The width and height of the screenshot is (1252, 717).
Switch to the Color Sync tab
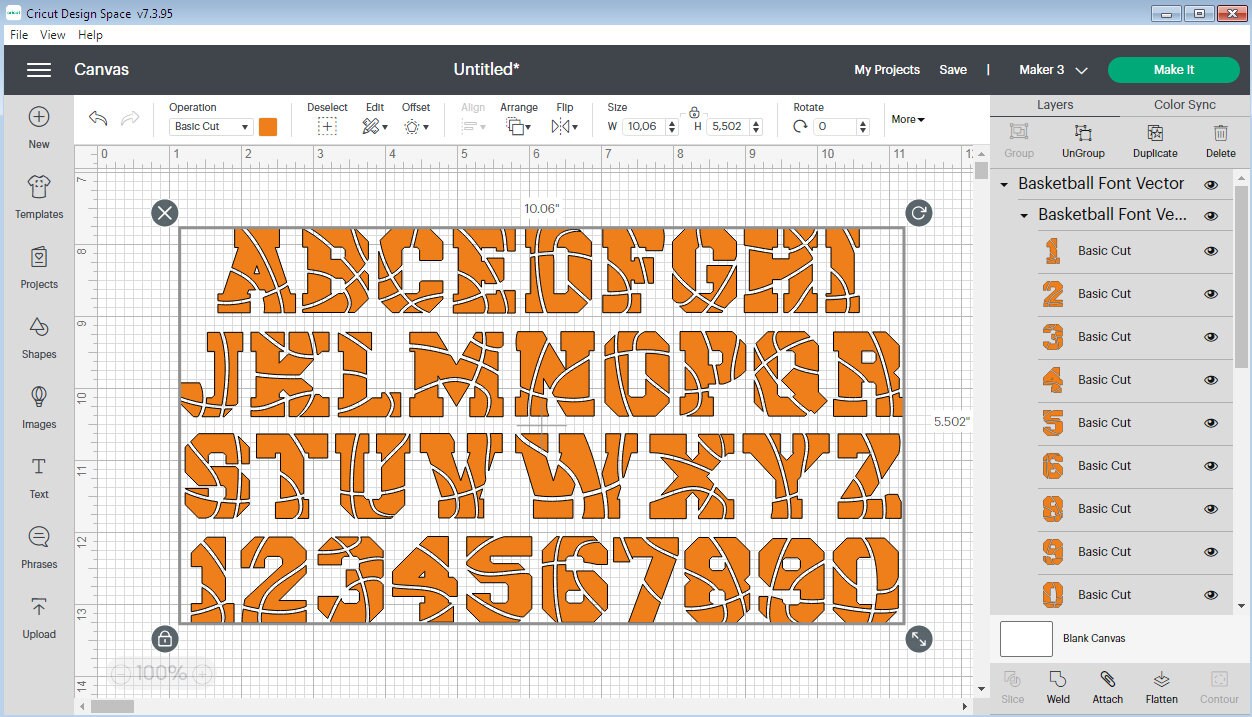click(1183, 104)
